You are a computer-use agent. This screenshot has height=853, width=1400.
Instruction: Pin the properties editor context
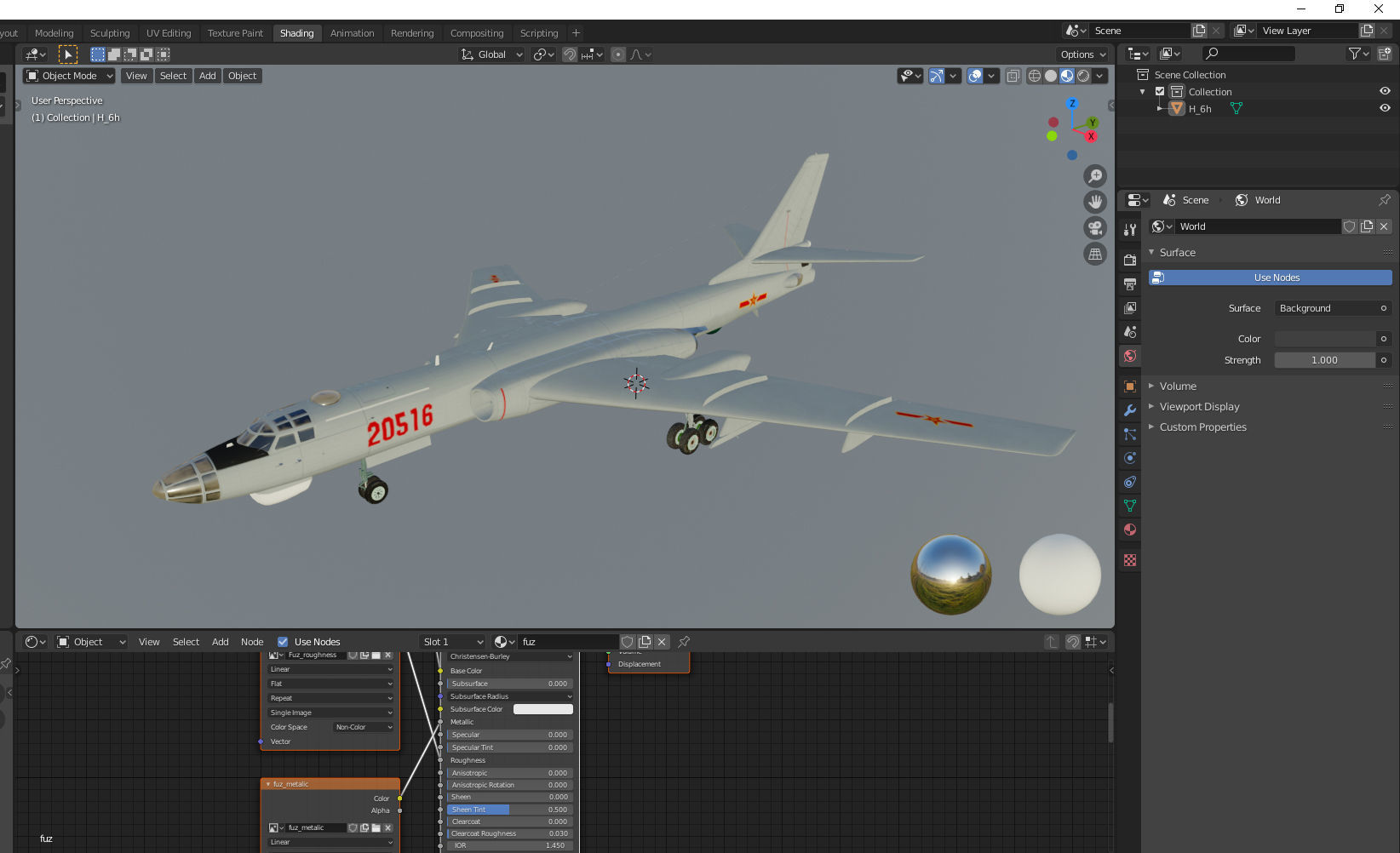point(1385,200)
